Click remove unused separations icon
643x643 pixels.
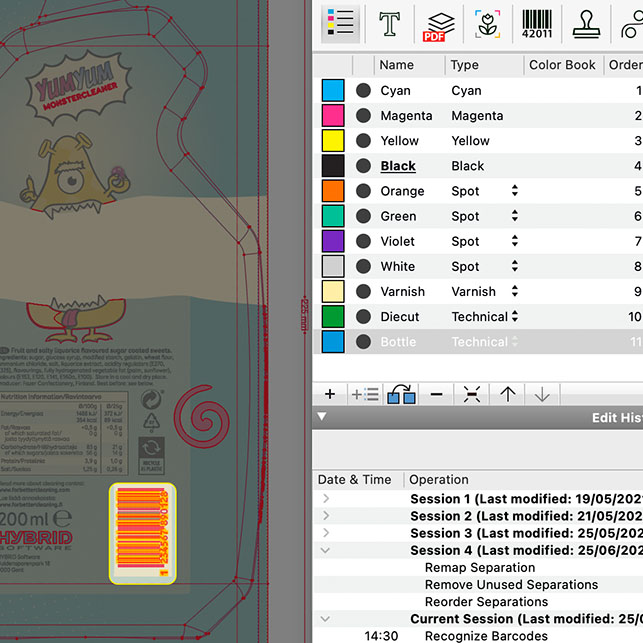click(472, 394)
